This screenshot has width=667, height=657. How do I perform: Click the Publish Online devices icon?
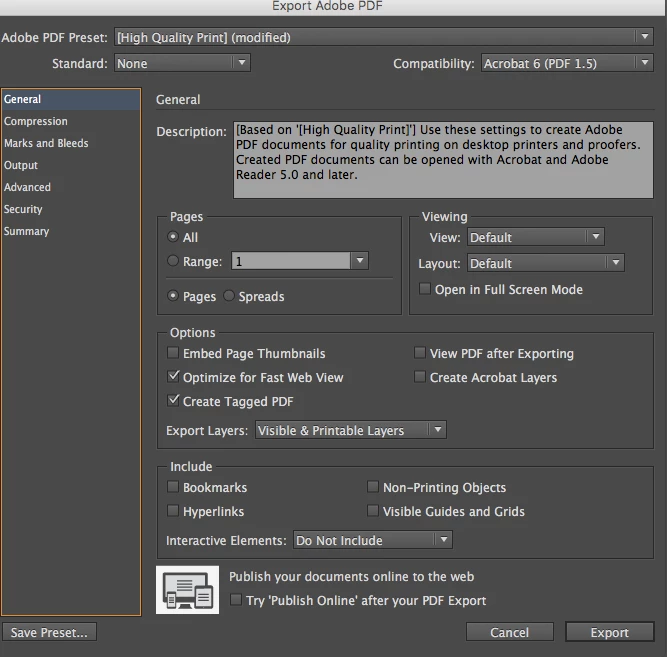pyautogui.click(x=187, y=589)
